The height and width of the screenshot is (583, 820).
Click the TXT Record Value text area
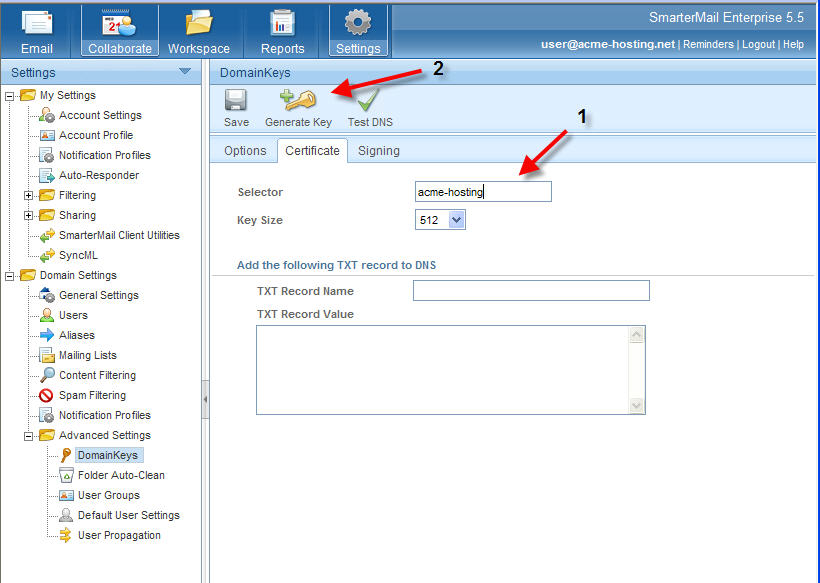451,370
